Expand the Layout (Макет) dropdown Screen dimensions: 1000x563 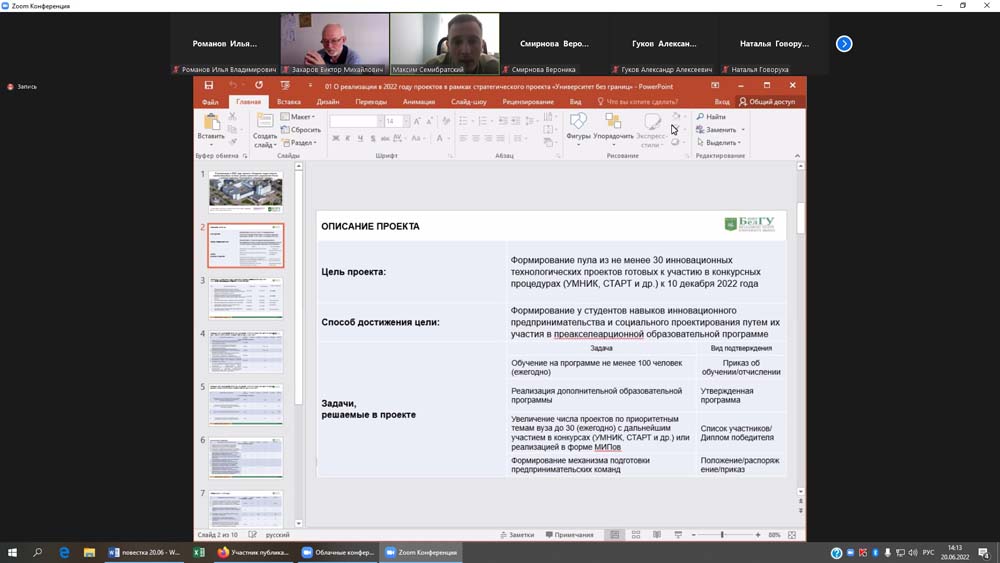[300, 117]
